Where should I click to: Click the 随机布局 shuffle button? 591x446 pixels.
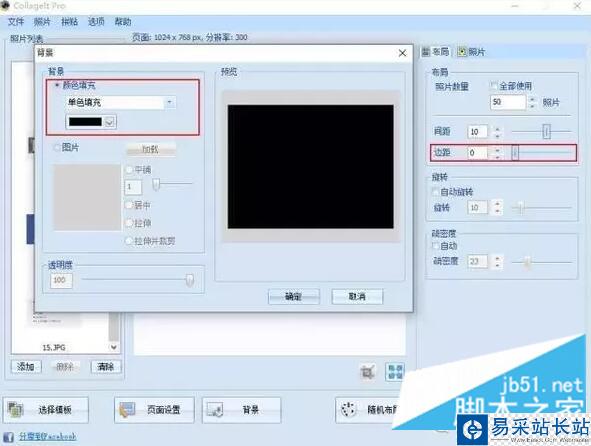point(368,410)
